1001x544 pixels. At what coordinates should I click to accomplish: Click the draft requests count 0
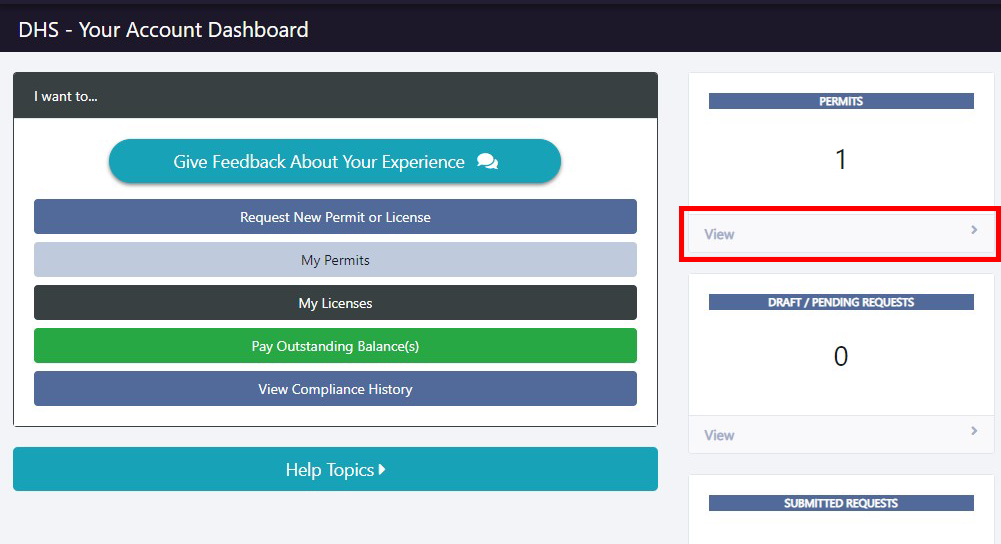(x=841, y=357)
